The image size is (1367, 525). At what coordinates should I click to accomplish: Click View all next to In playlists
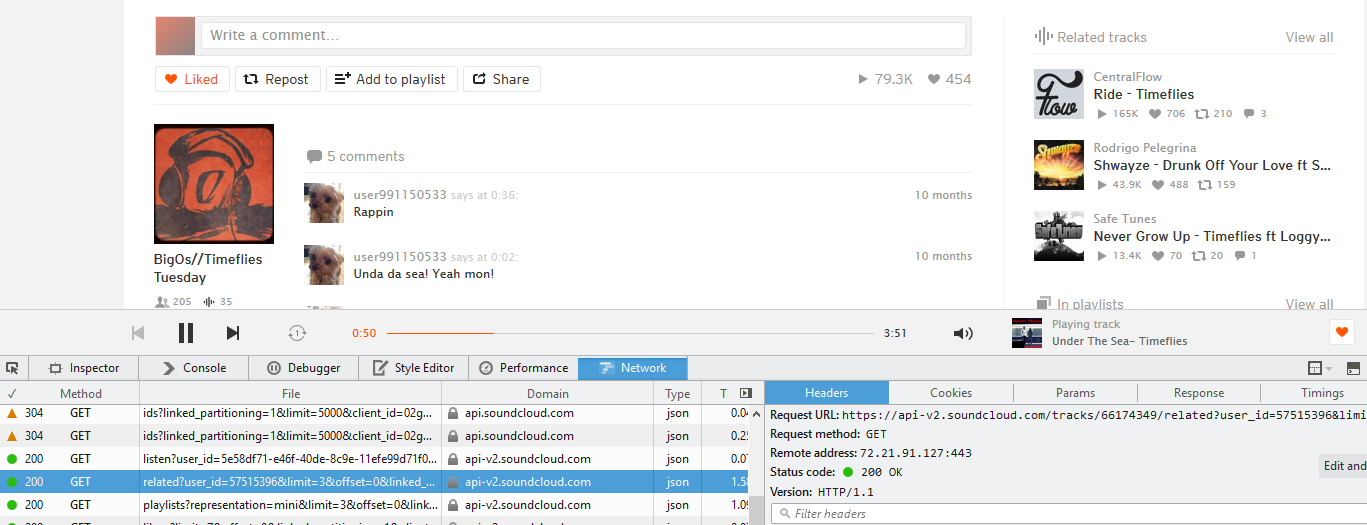[x=1309, y=304]
